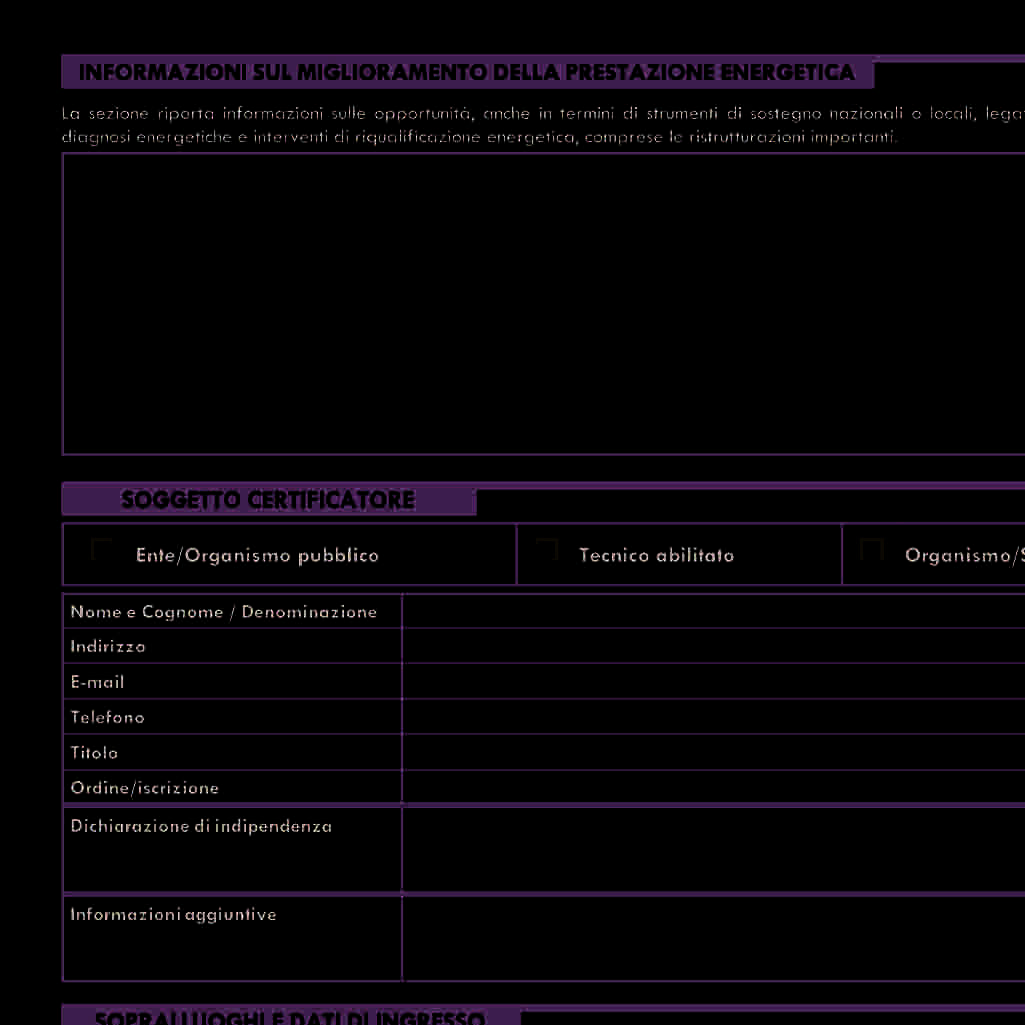Enable the Organismo/Società checkbox on the right
The width and height of the screenshot is (1025, 1025).
872,550
